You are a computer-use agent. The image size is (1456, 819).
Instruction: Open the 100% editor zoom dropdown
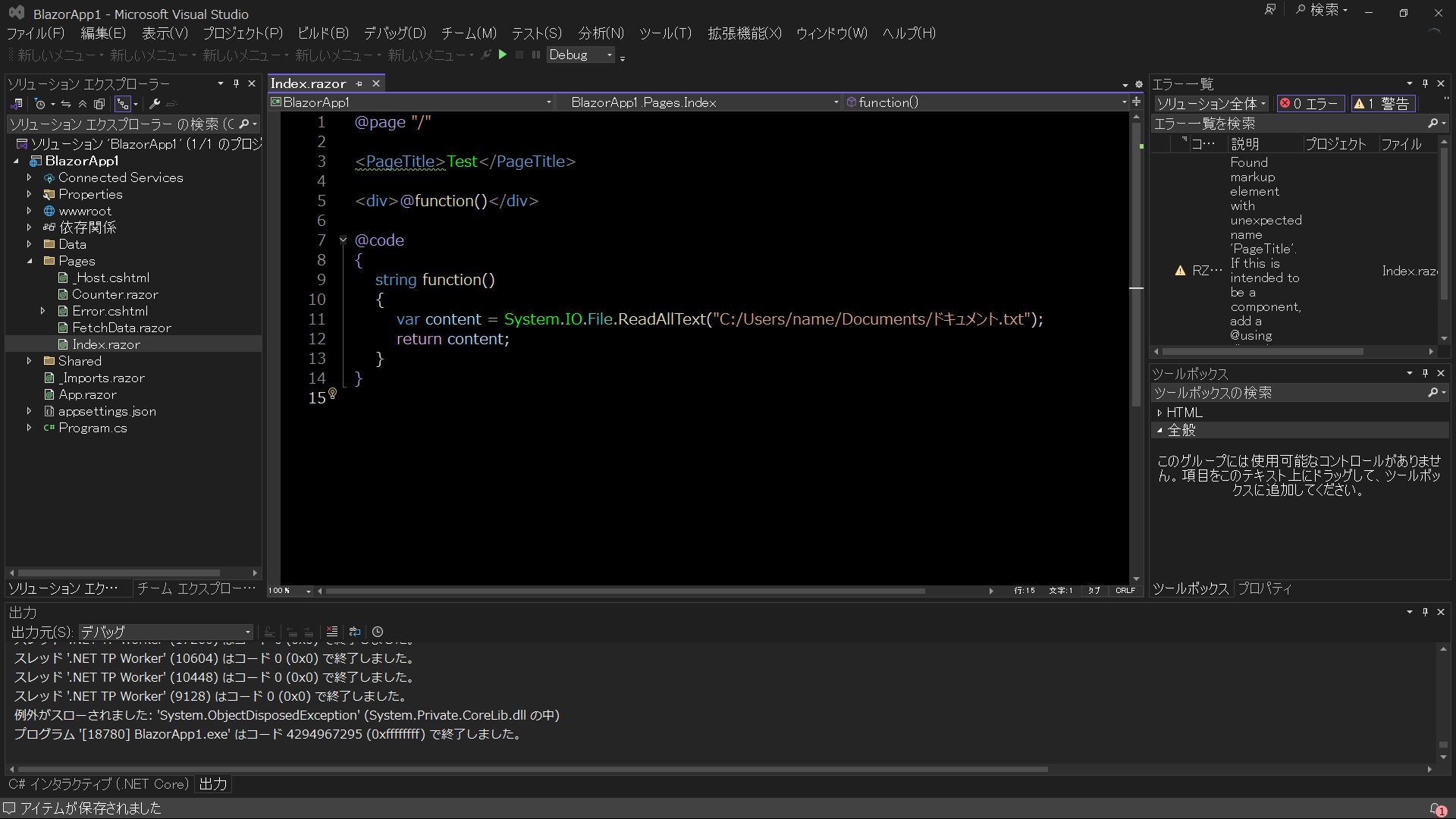click(x=290, y=591)
